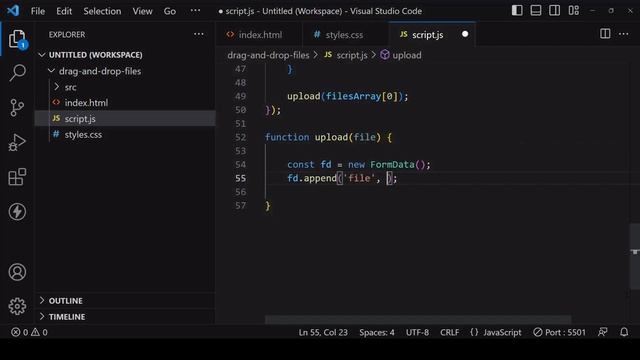640x360 pixels.
Task: Open editor More Actions ellipsis
Action: pyautogui.click(x=624, y=34)
